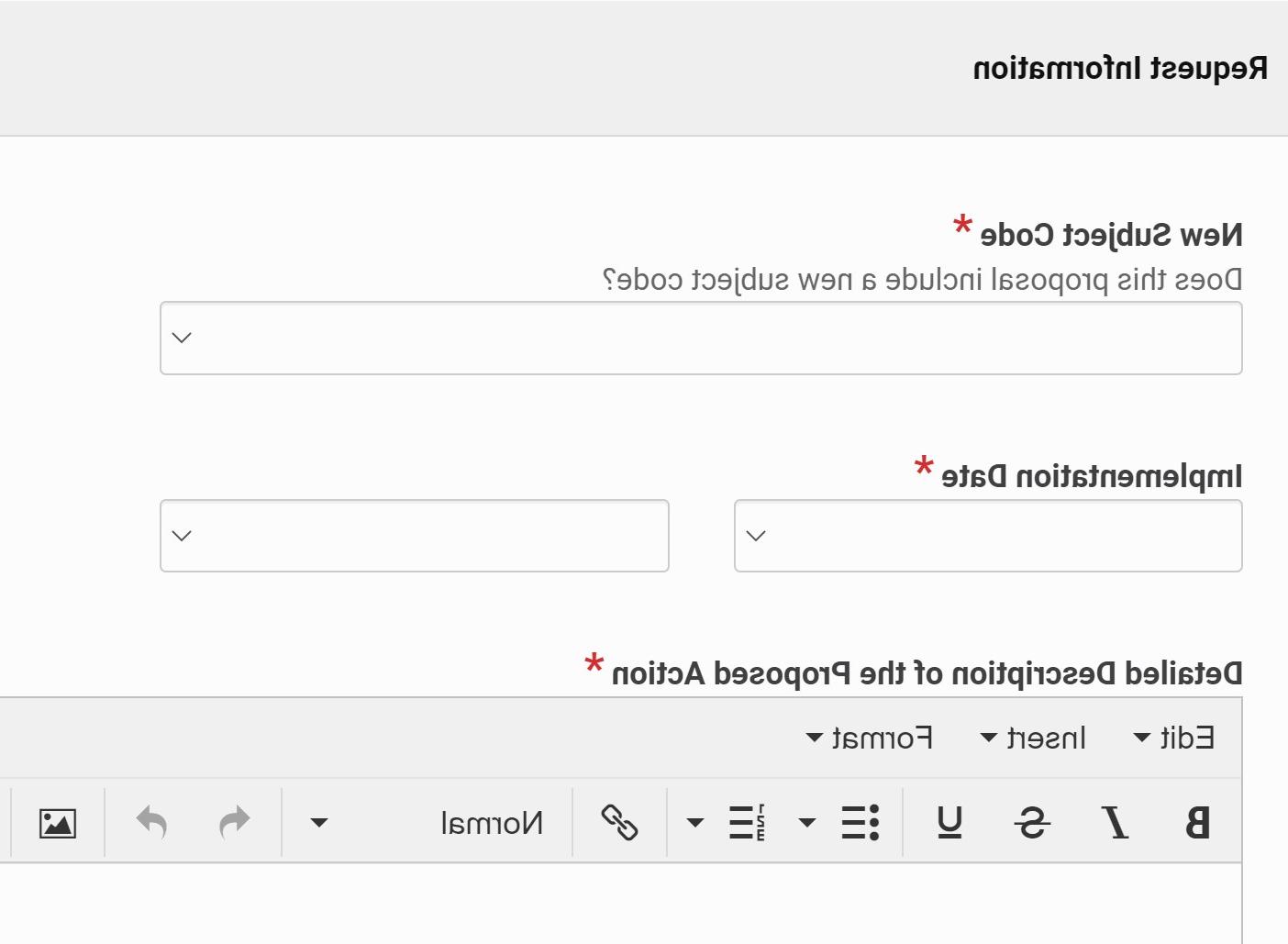Apply Italic formatting
Image resolution: width=1288 pixels, height=944 pixels.
1116,822
